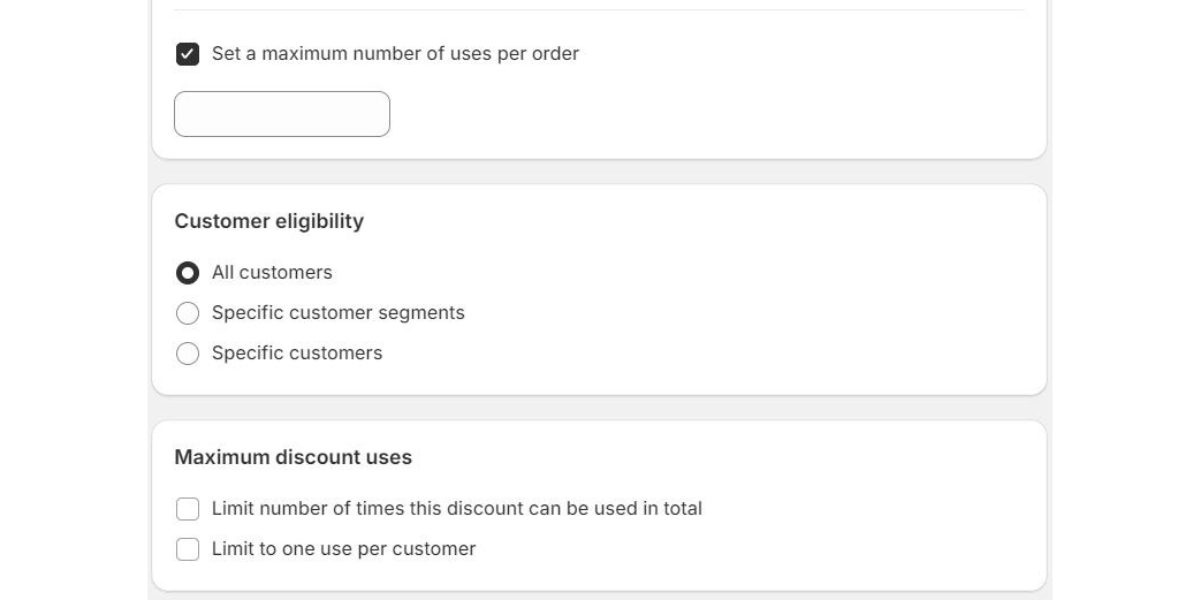Focus the empty maximum uses per order field
The image size is (1200, 600).
point(282,114)
